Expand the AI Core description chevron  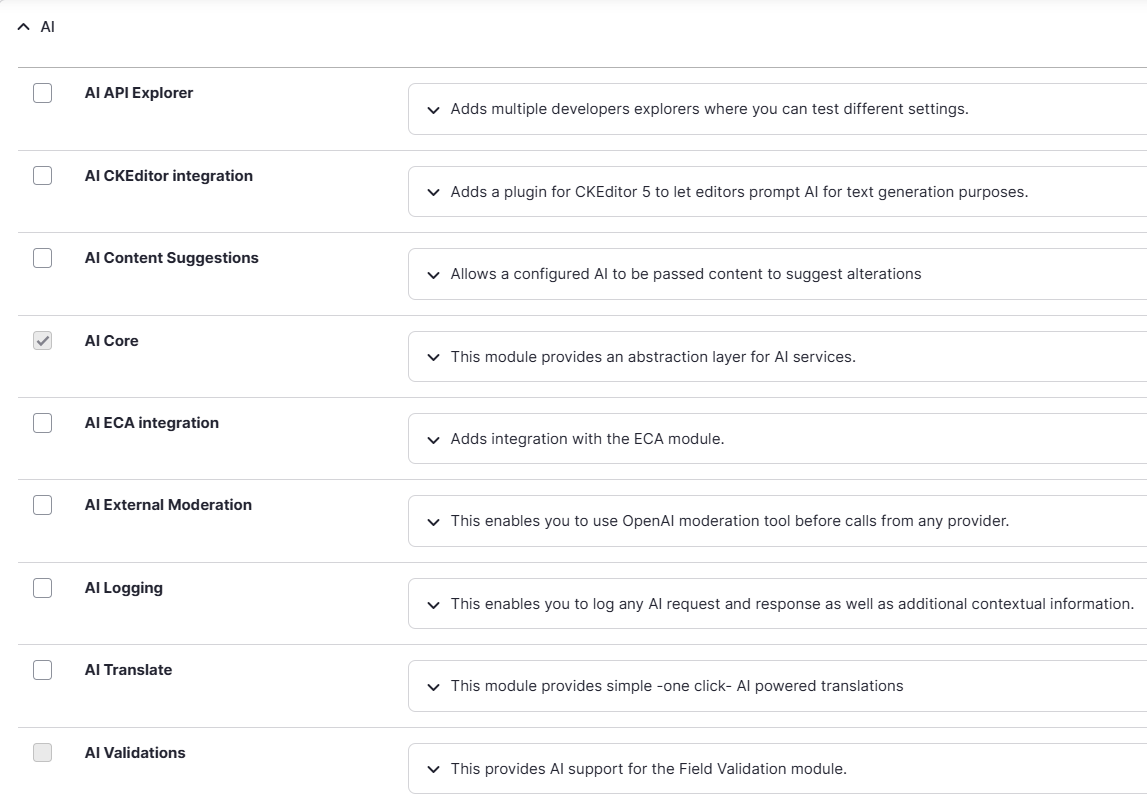433,357
